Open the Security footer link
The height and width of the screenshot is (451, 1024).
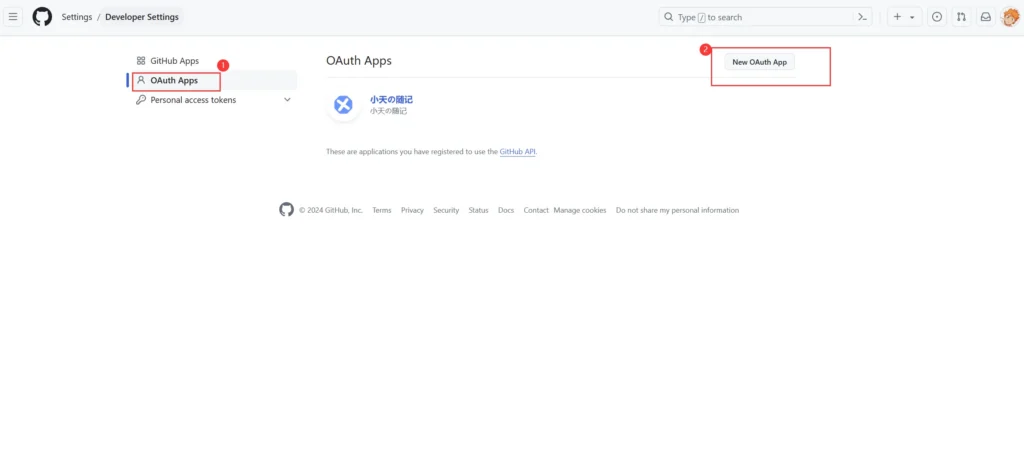click(446, 210)
